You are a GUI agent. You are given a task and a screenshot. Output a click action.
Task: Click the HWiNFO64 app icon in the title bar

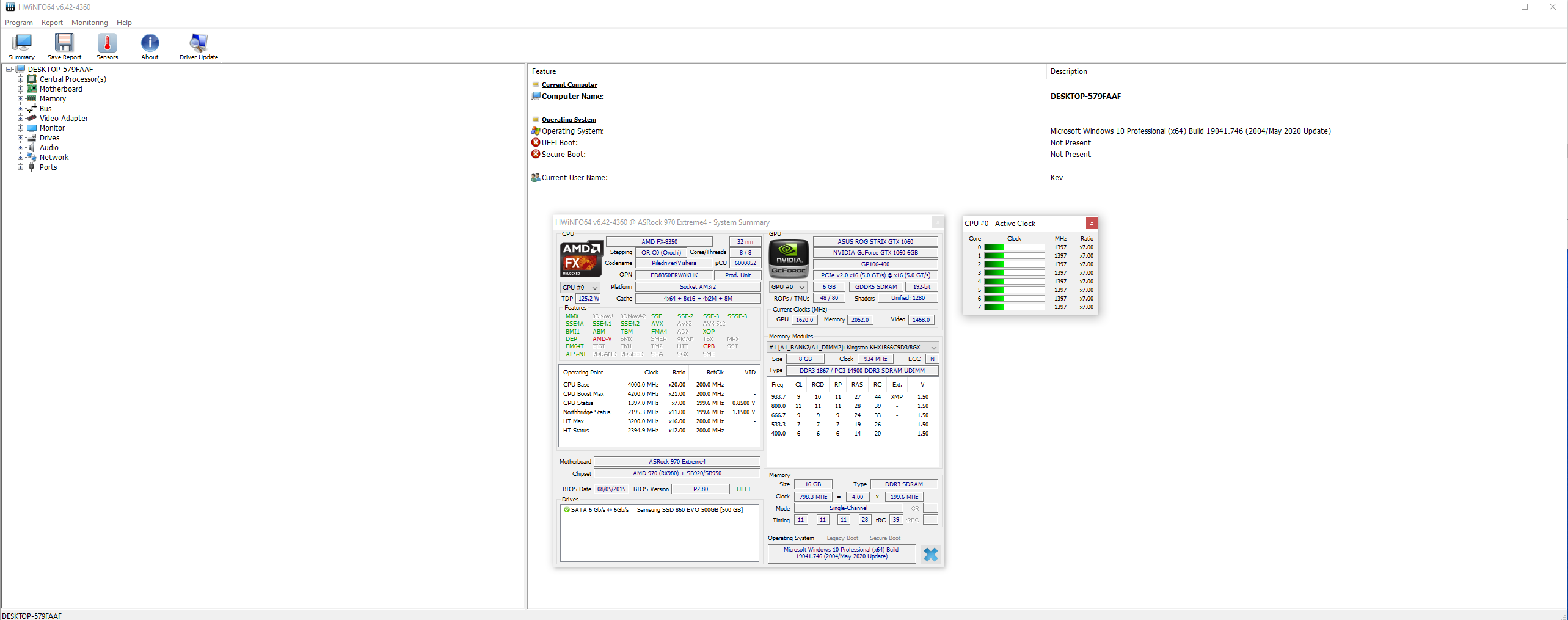(10, 7)
